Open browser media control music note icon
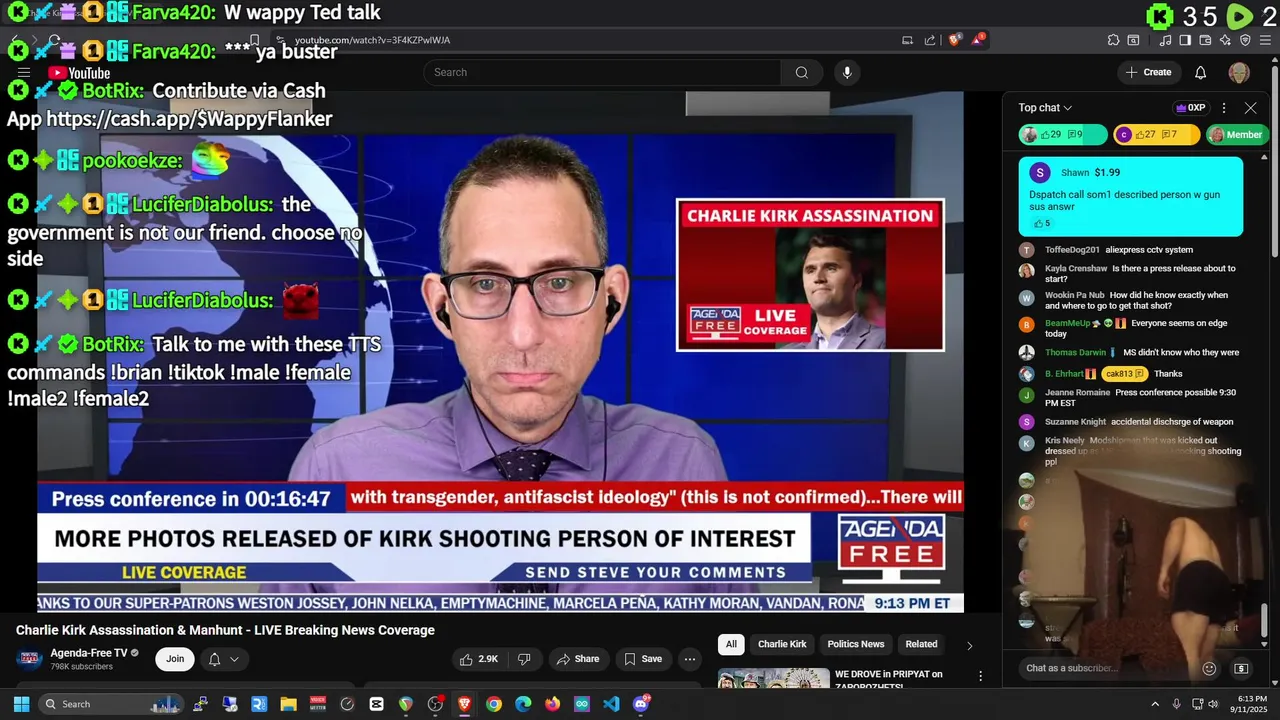1280x720 pixels. (1165, 40)
